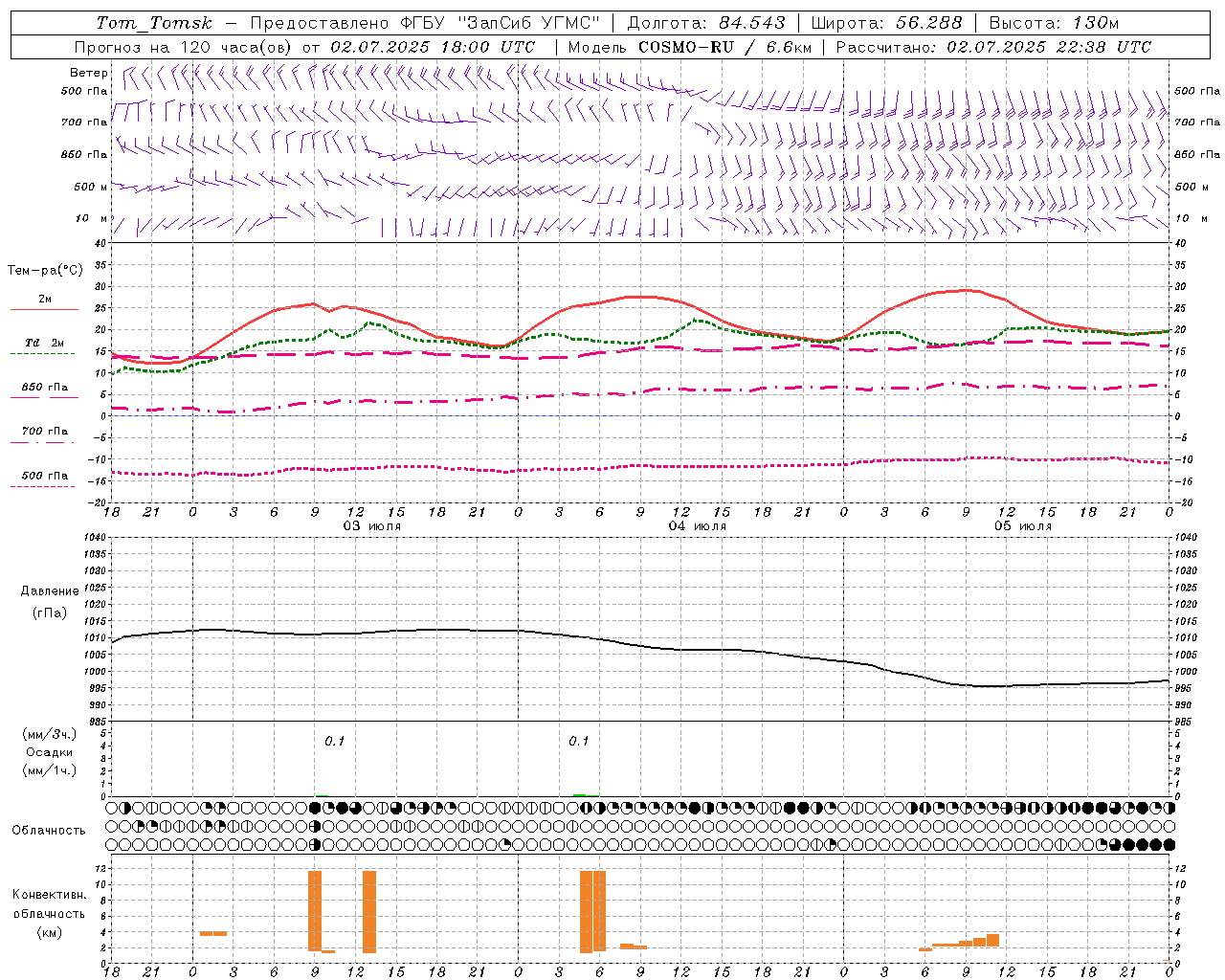The height and width of the screenshot is (980, 1225).
Task: Click the short orange convective bar after 0h on 03 июля
Action: pos(213,933)
